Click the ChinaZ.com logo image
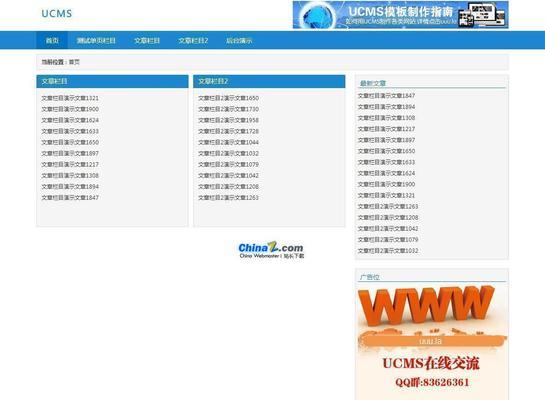The width and height of the screenshot is (545, 400). (x=271, y=250)
